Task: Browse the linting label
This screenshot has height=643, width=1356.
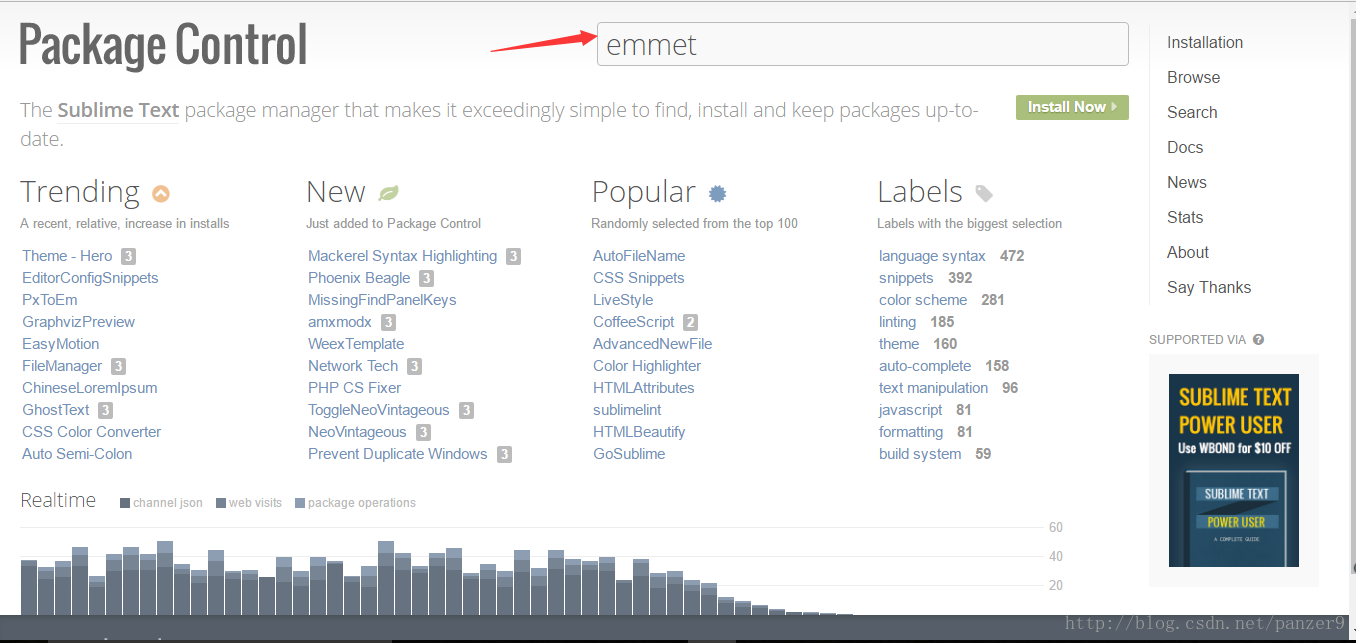Action: pyautogui.click(x=897, y=322)
